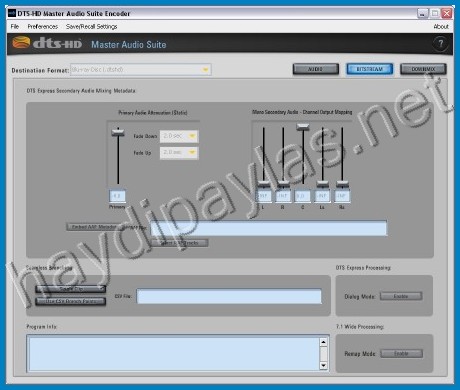Click the R channel slider handle
The image size is (460, 390).
[283, 184]
